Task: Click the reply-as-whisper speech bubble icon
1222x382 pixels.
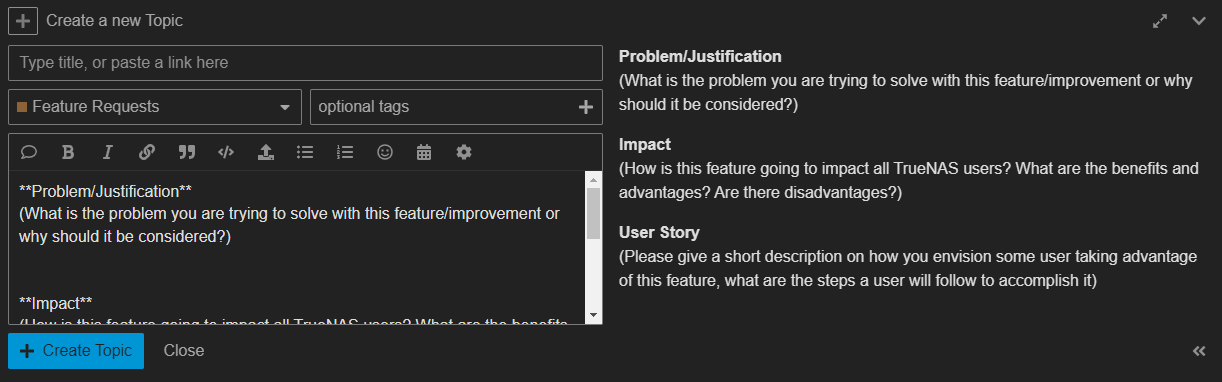Action: pyautogui.click(x=29, y=152)
